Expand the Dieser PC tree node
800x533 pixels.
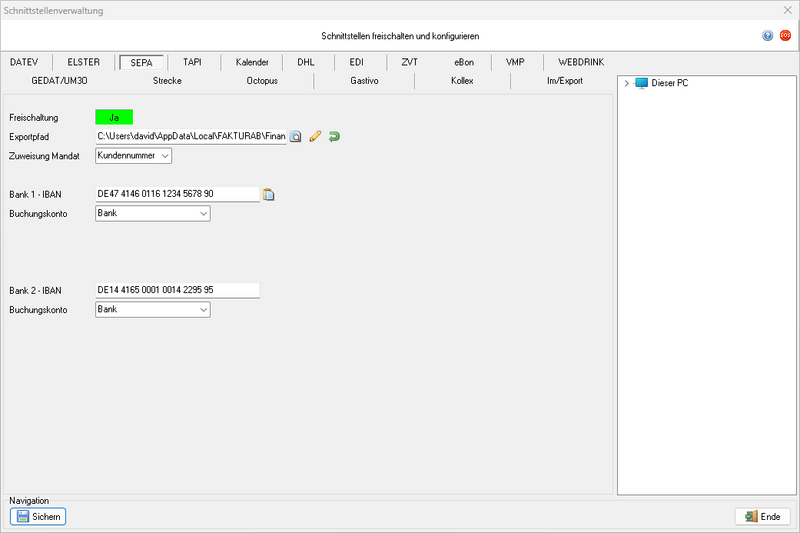click(x=626, y=83)
